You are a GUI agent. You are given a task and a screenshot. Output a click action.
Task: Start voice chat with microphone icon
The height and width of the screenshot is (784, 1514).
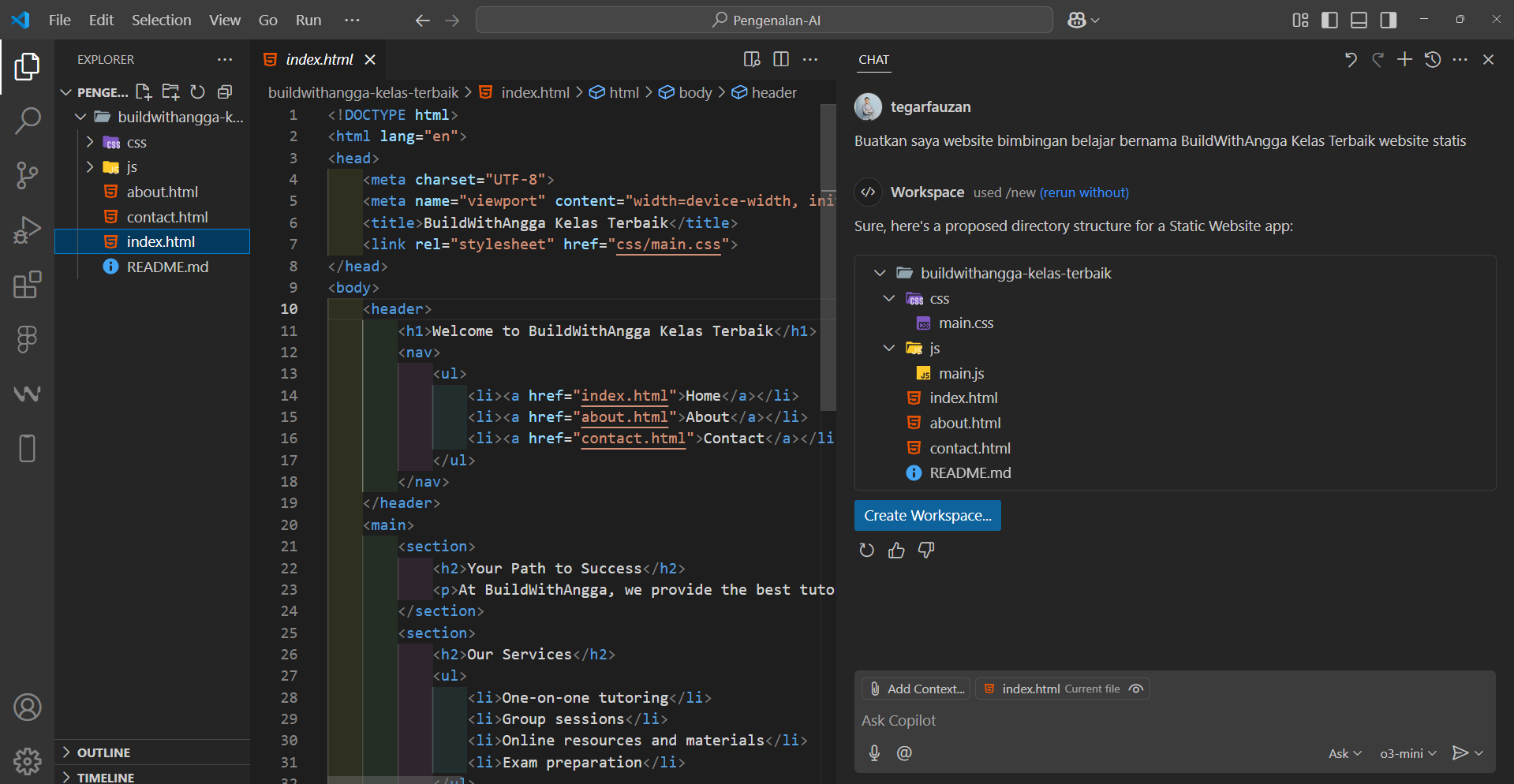pyautogui.click(x=874, y=753)
